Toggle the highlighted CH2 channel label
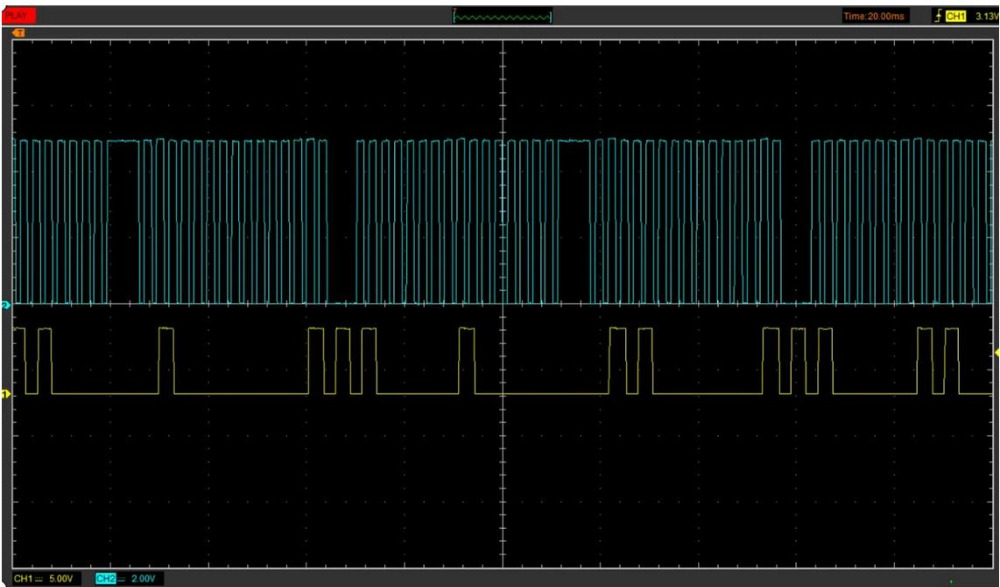Image resolution: width=1000 pixels, height=587 pixels. tap(105, 579)
